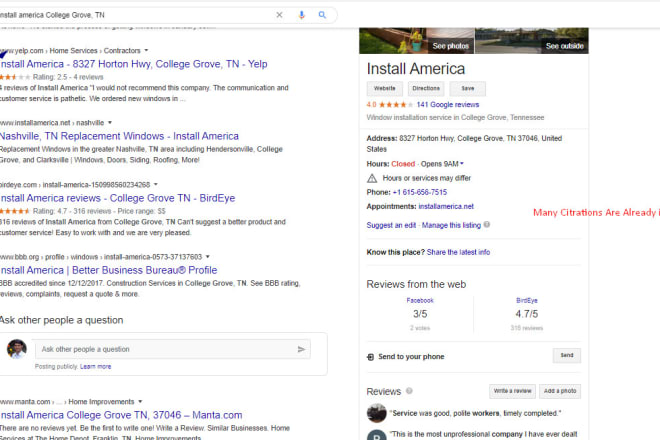Click 'This is the most unprofessional company' review
The width and height of the screenshot is (660, 440).
pyautogui.click(x=483, y=434)
